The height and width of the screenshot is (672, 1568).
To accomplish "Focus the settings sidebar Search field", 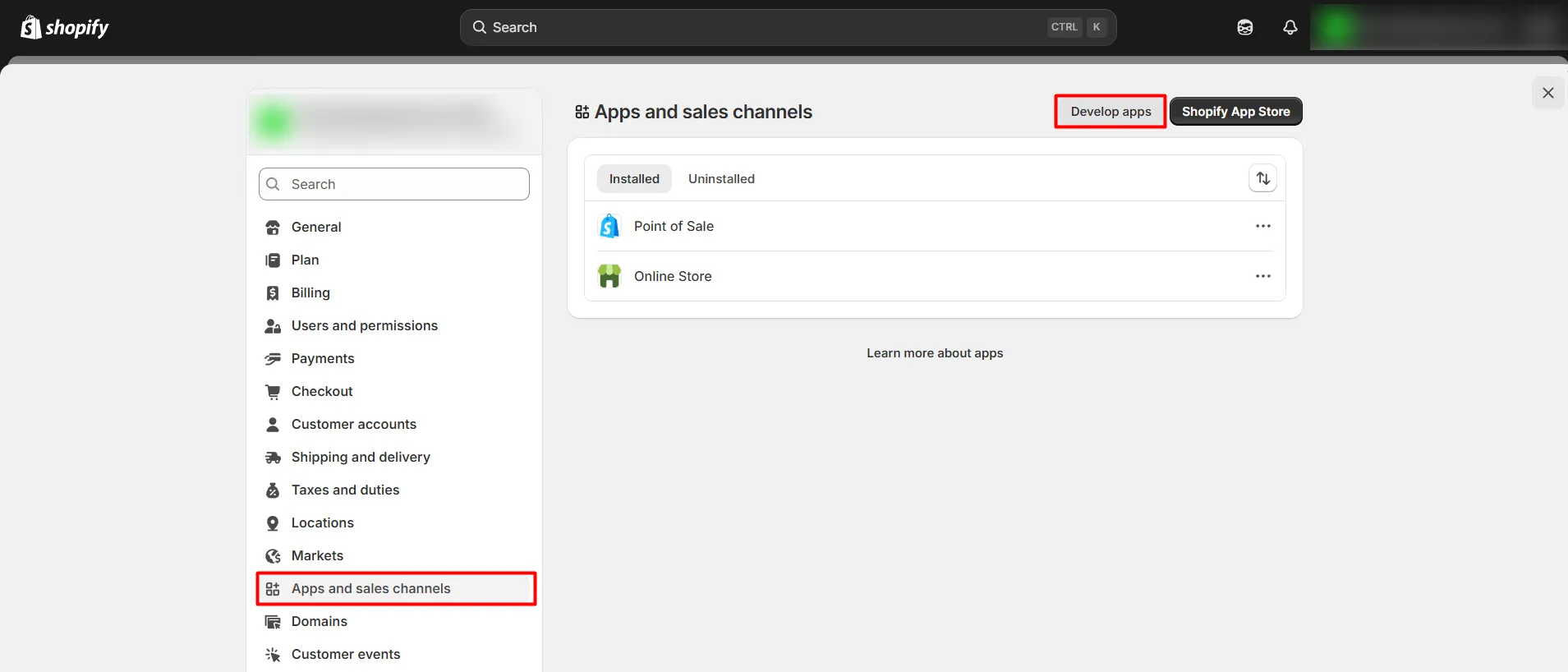I will (394, 184).
